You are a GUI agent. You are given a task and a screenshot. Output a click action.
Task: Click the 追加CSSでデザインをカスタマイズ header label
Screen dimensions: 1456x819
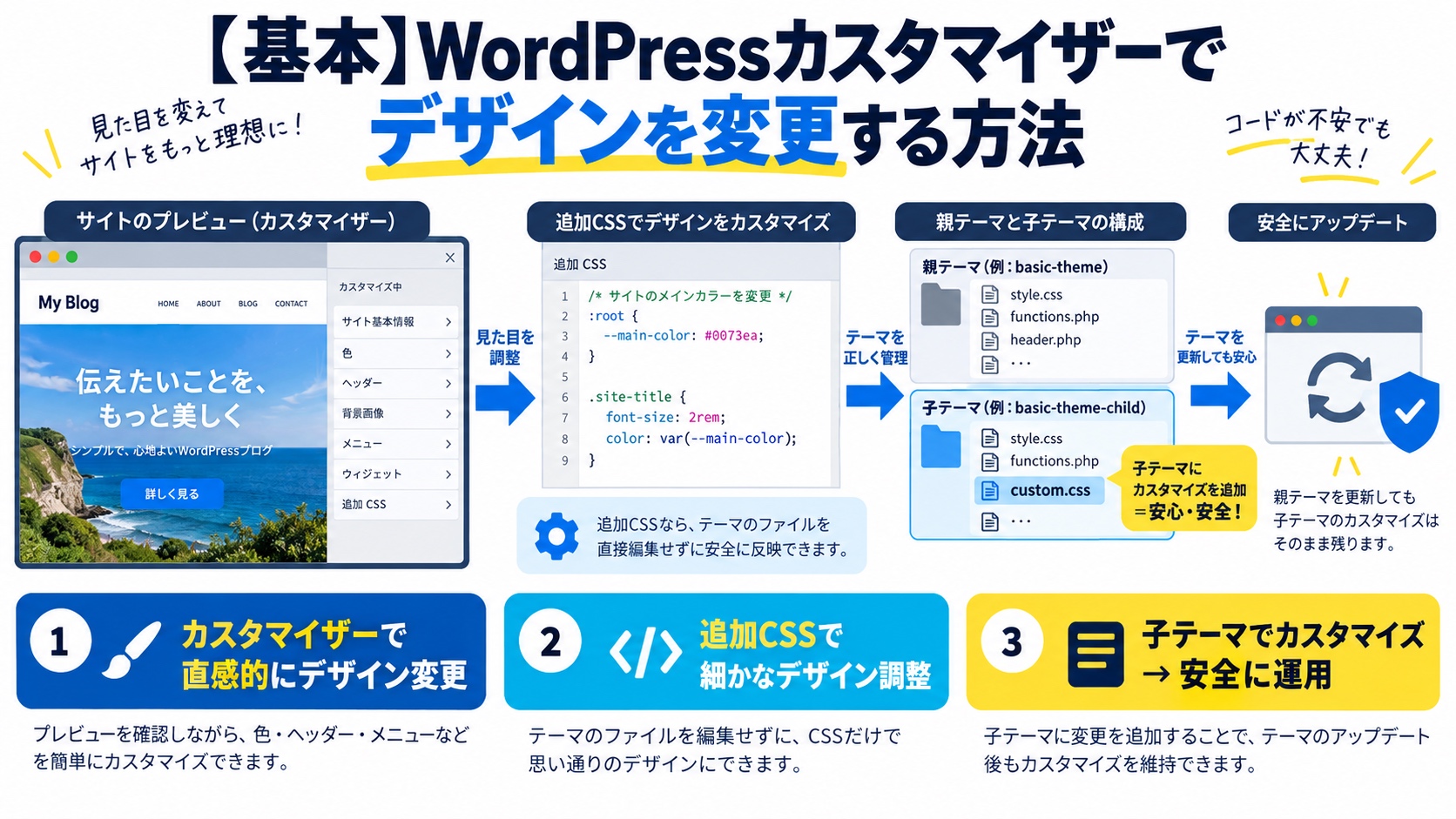click(692, 223)
